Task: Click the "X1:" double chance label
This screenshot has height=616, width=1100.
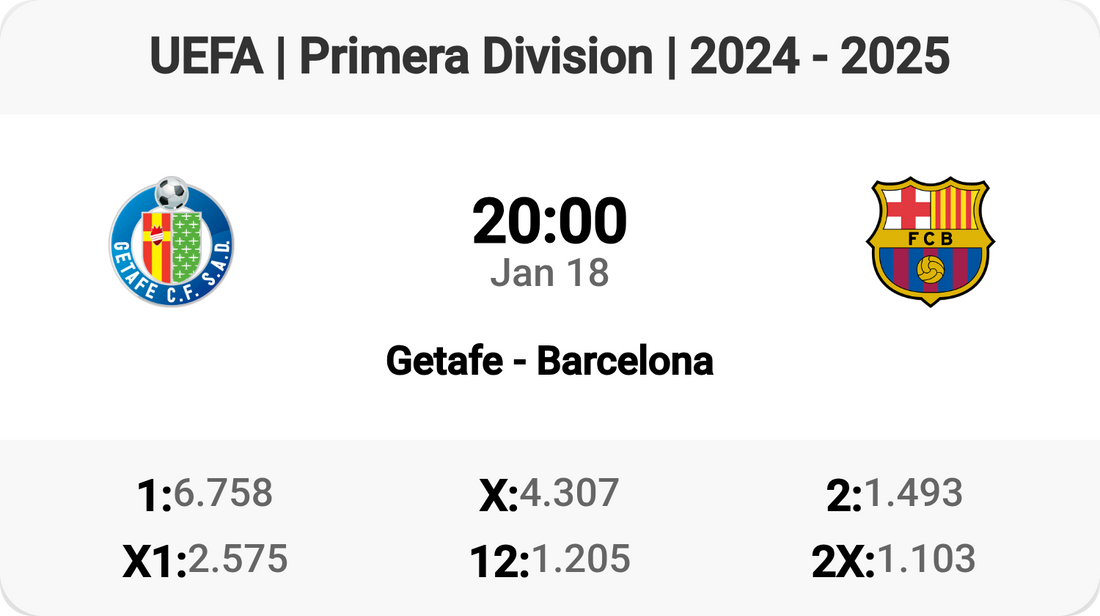Action: click(x=154, y=561)
